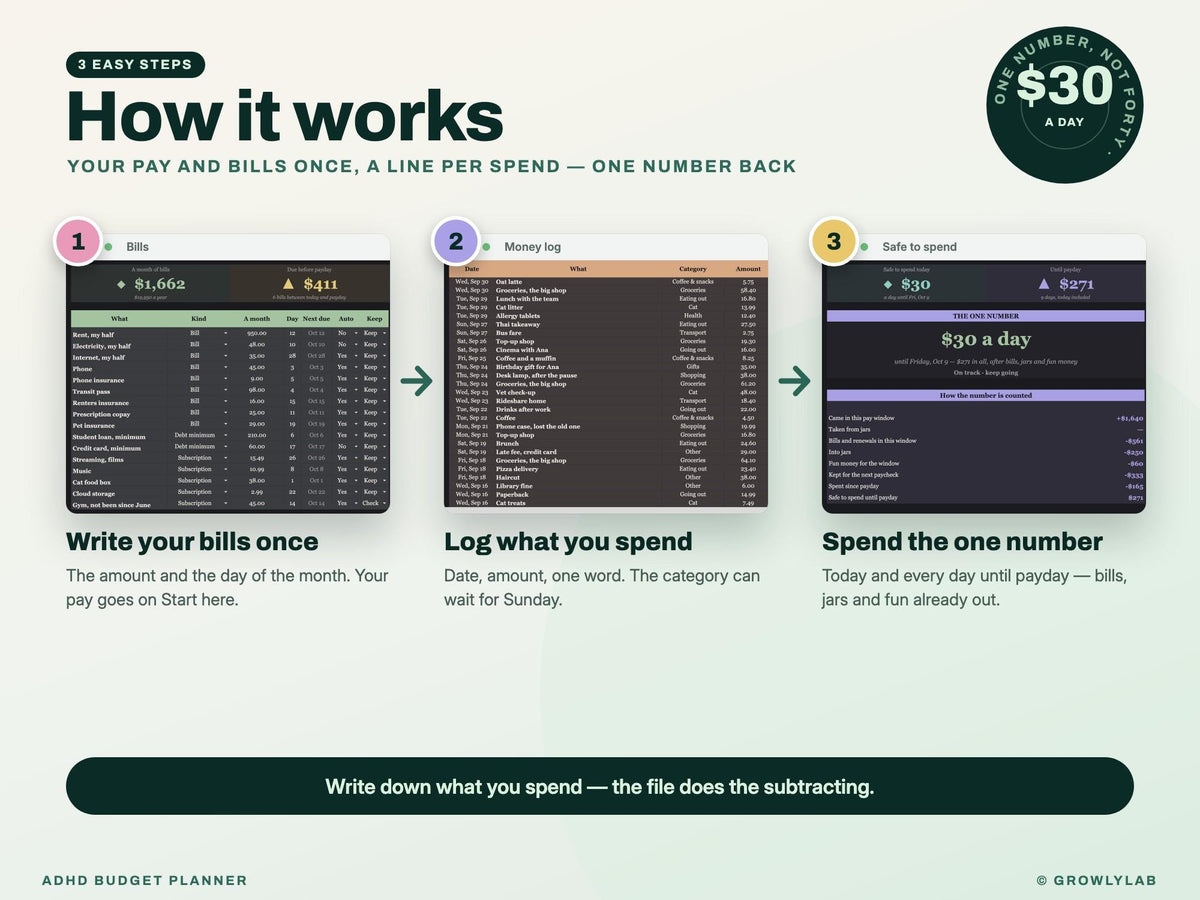Open the Auto dropdown for Credit card, minimum
This screenshot has width=1200, height=900.
355,447
